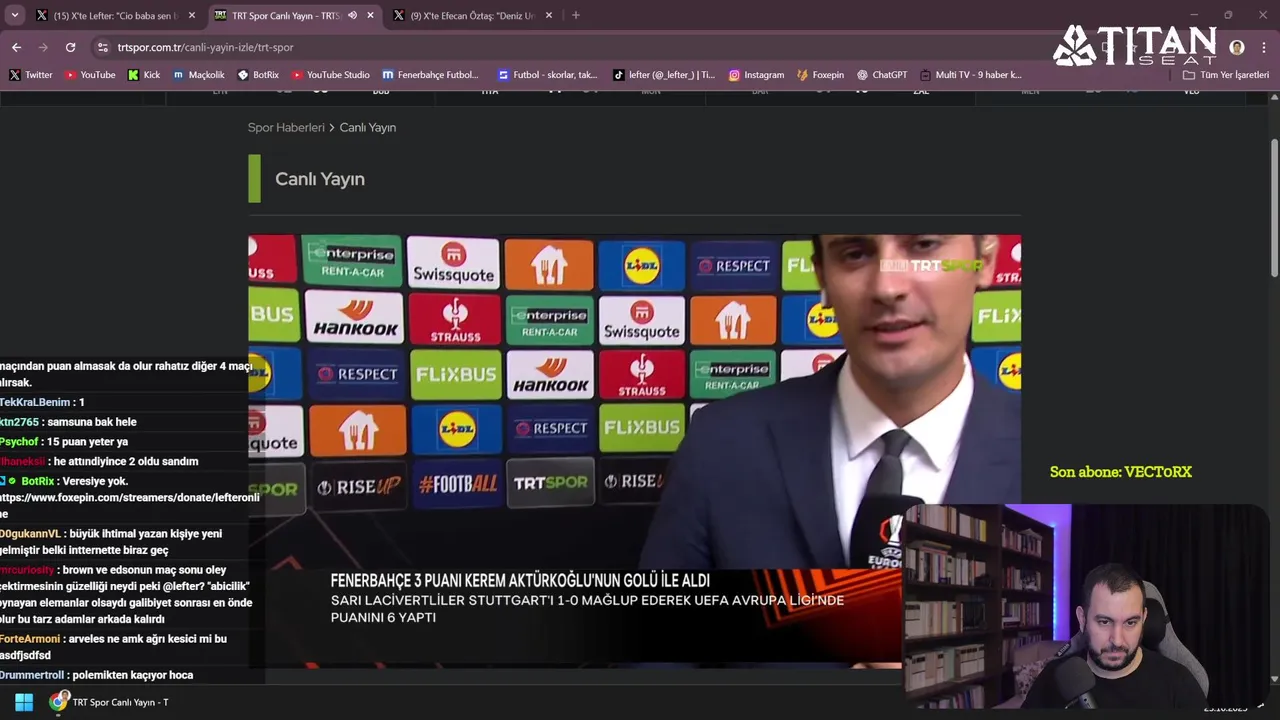Click the Canlı Yayın page heading

coord(320,179)
